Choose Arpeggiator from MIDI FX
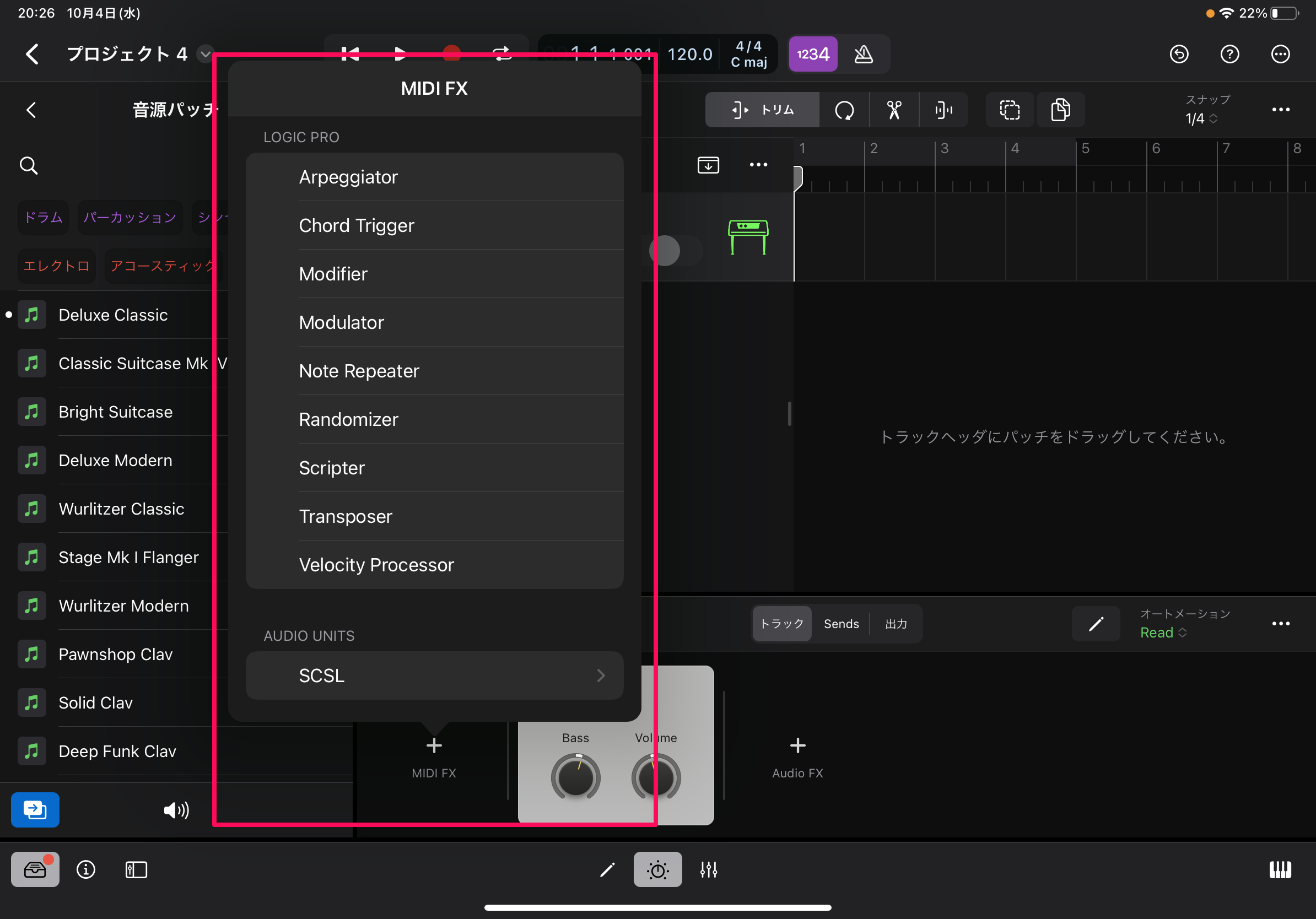 pos(434,177)
